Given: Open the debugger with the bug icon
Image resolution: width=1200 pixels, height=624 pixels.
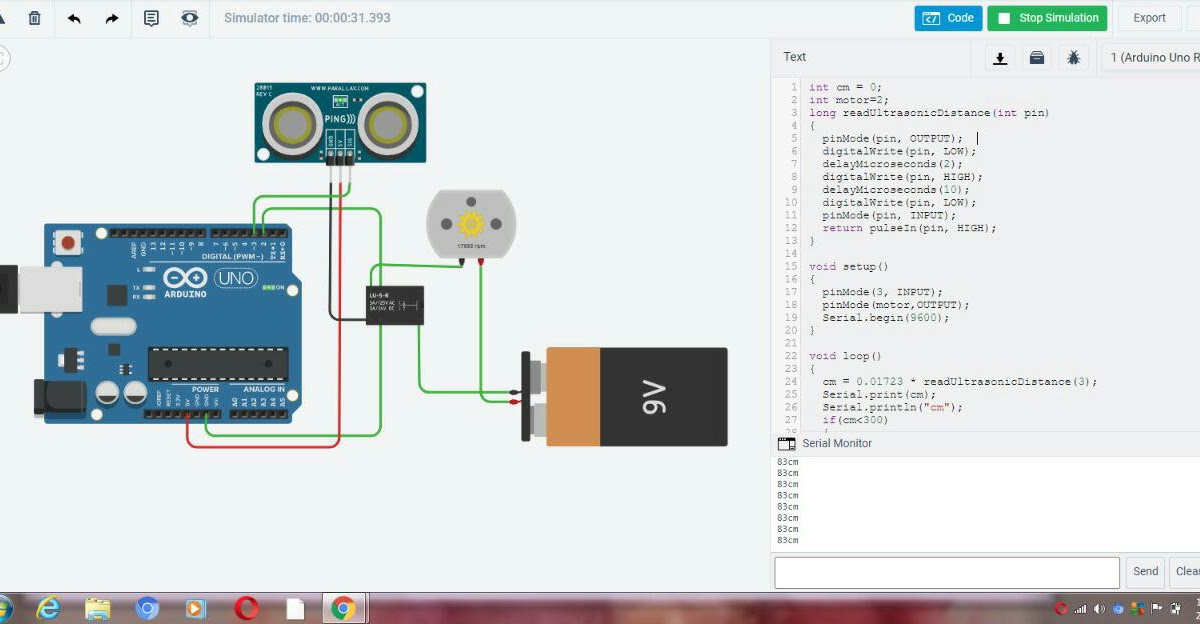Looking at the screenshot, I should click(x=1073, y=57).
